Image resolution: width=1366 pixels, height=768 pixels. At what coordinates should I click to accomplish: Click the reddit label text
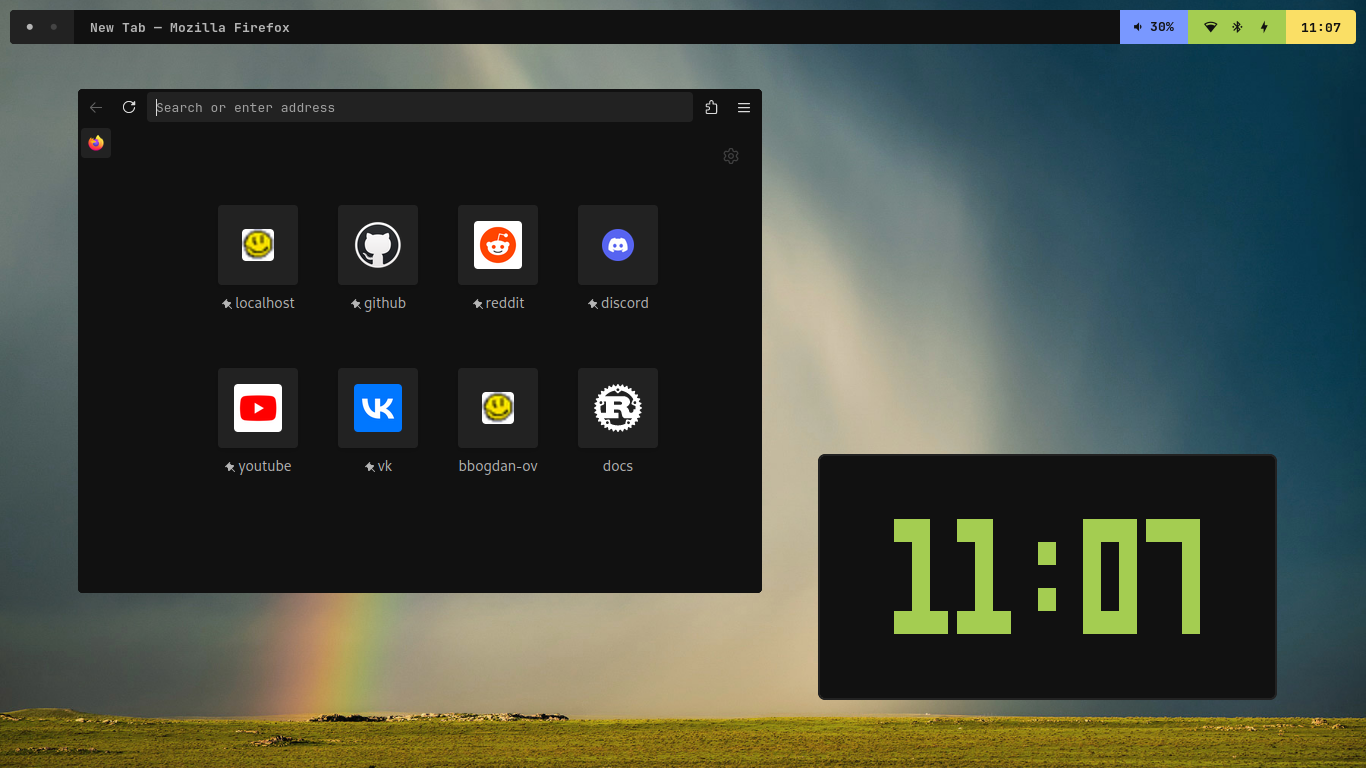click(x=505, y=303)
